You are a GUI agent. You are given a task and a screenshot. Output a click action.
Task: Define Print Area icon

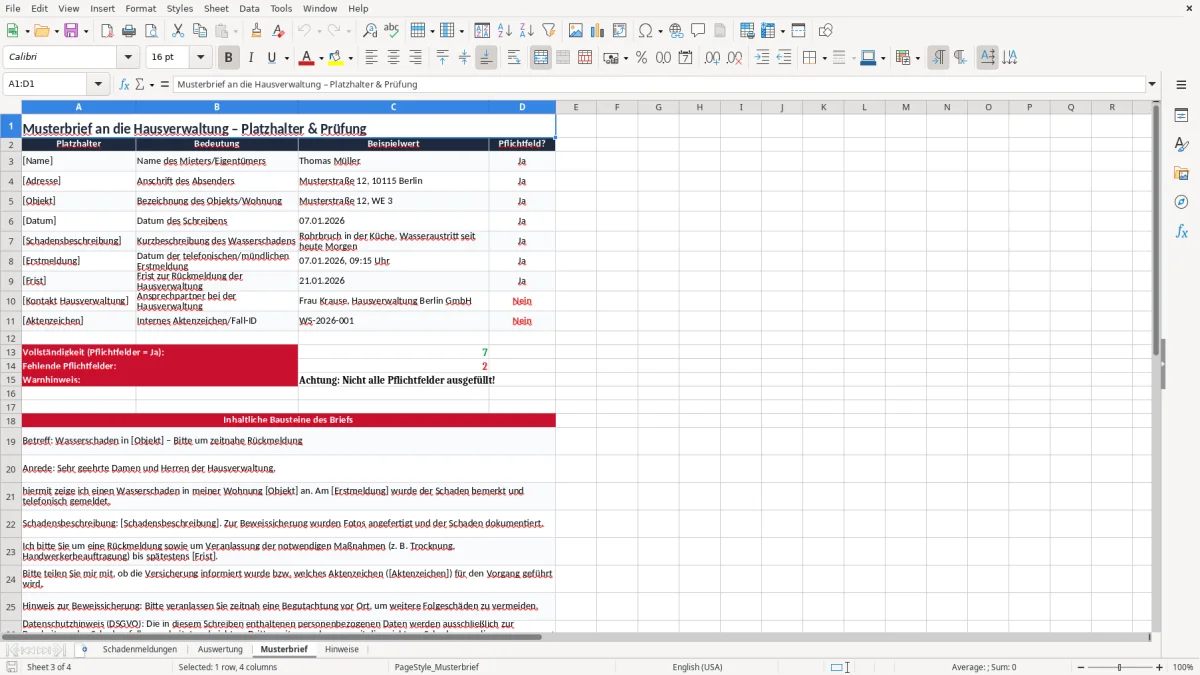746,31
